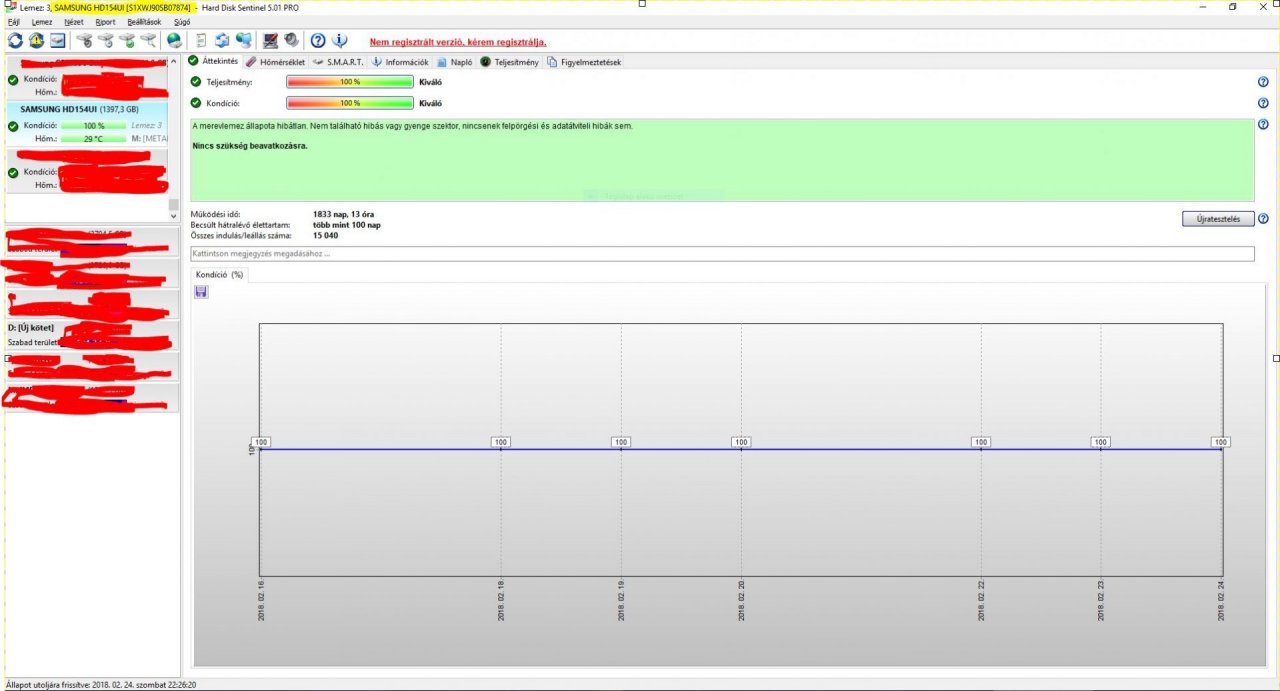Click the gray speaker toolbar icon

click(x=291, y=41)
